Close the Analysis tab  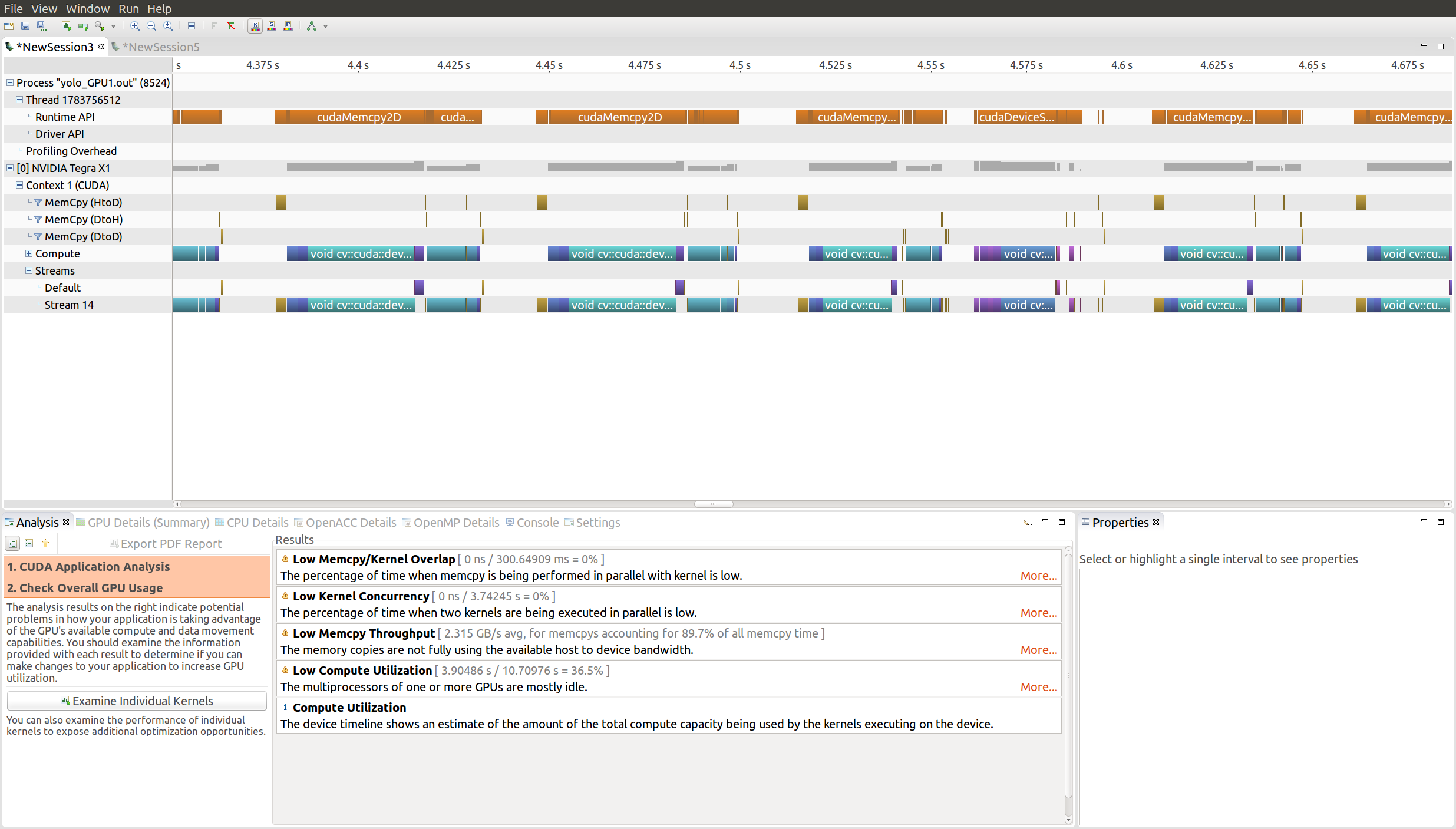coord(66,522)
